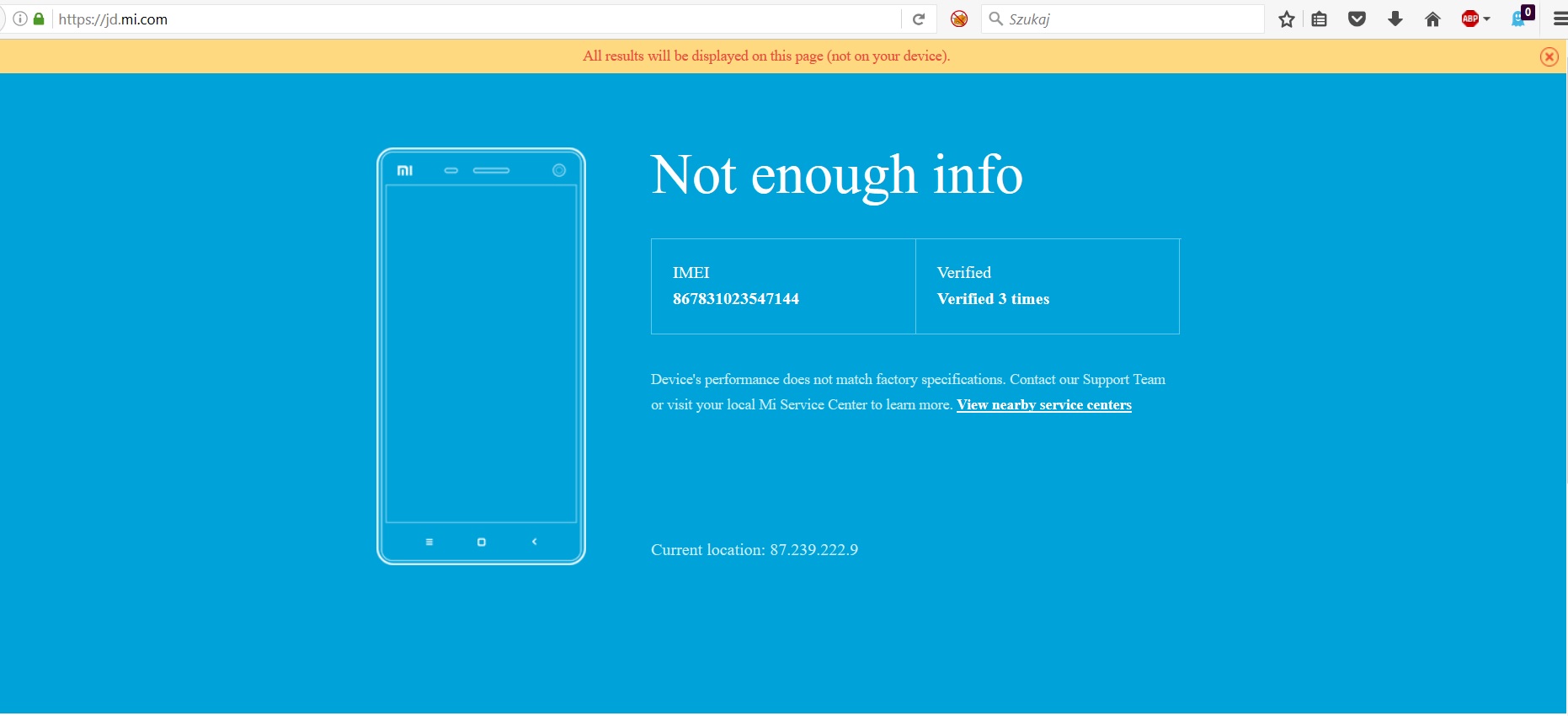Open the downloads arrow icon
This screenshot has height=716, width=1568.
pyautogui.click(x=1395, y=19)
